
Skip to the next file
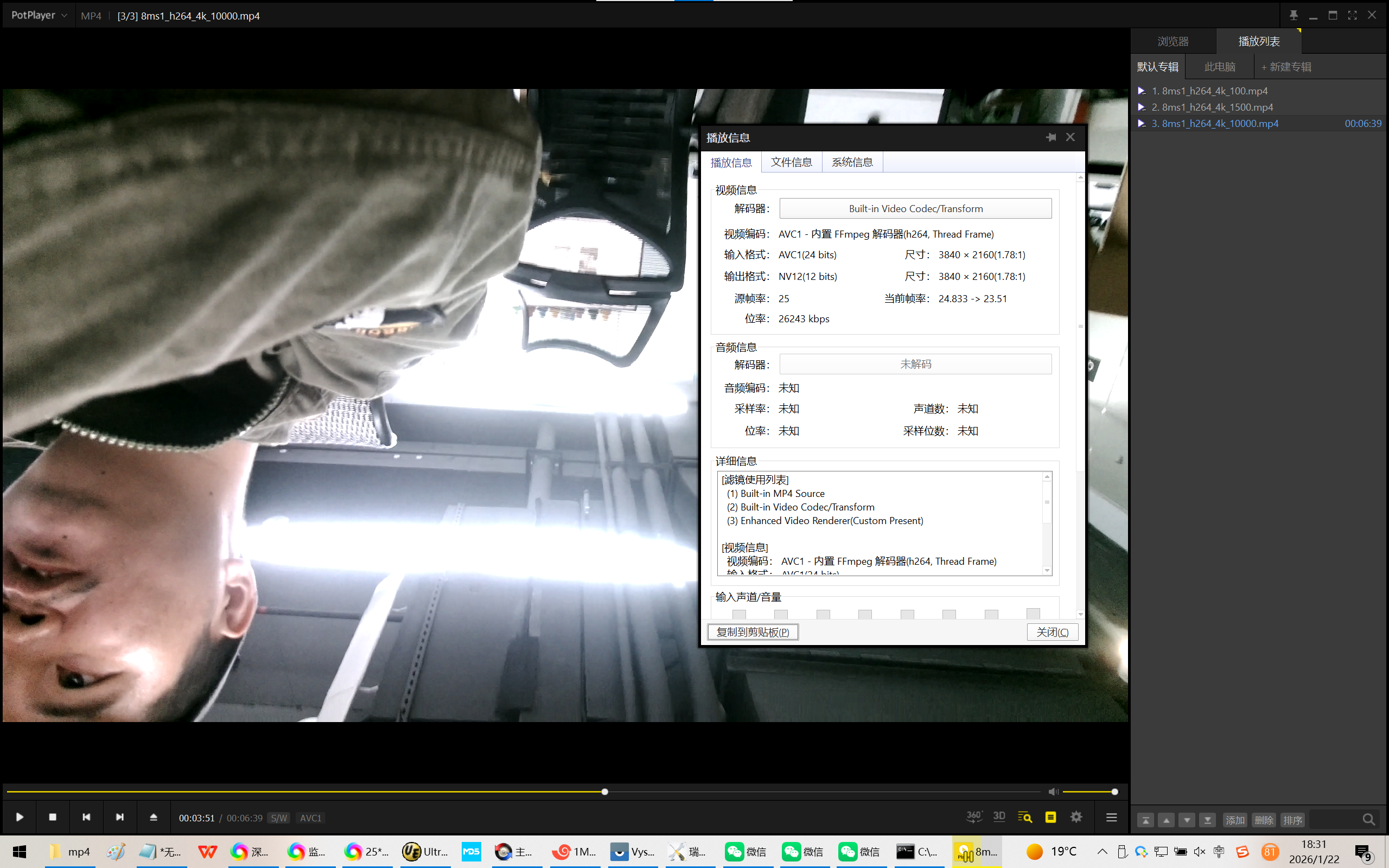click(119, 817)
